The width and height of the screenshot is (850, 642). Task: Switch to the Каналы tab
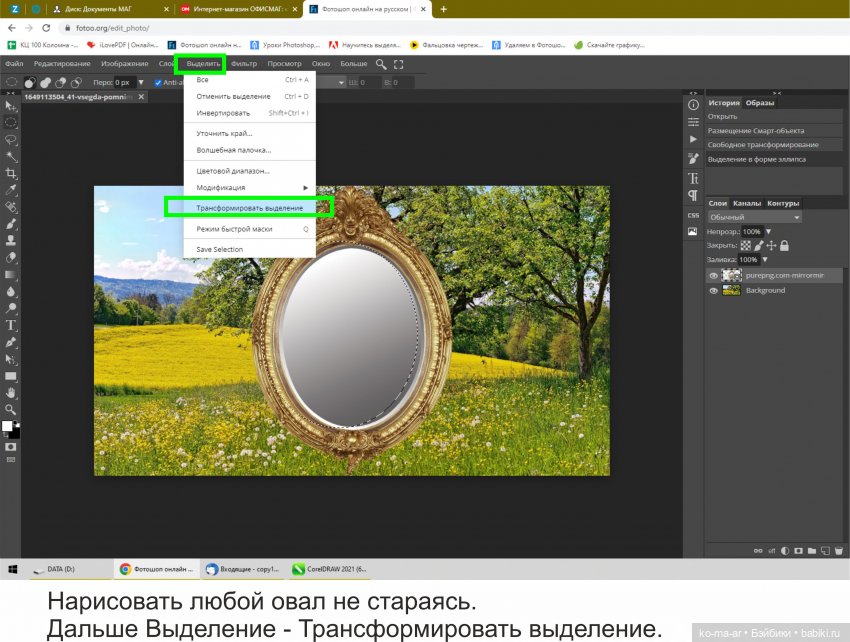point(748,203)
